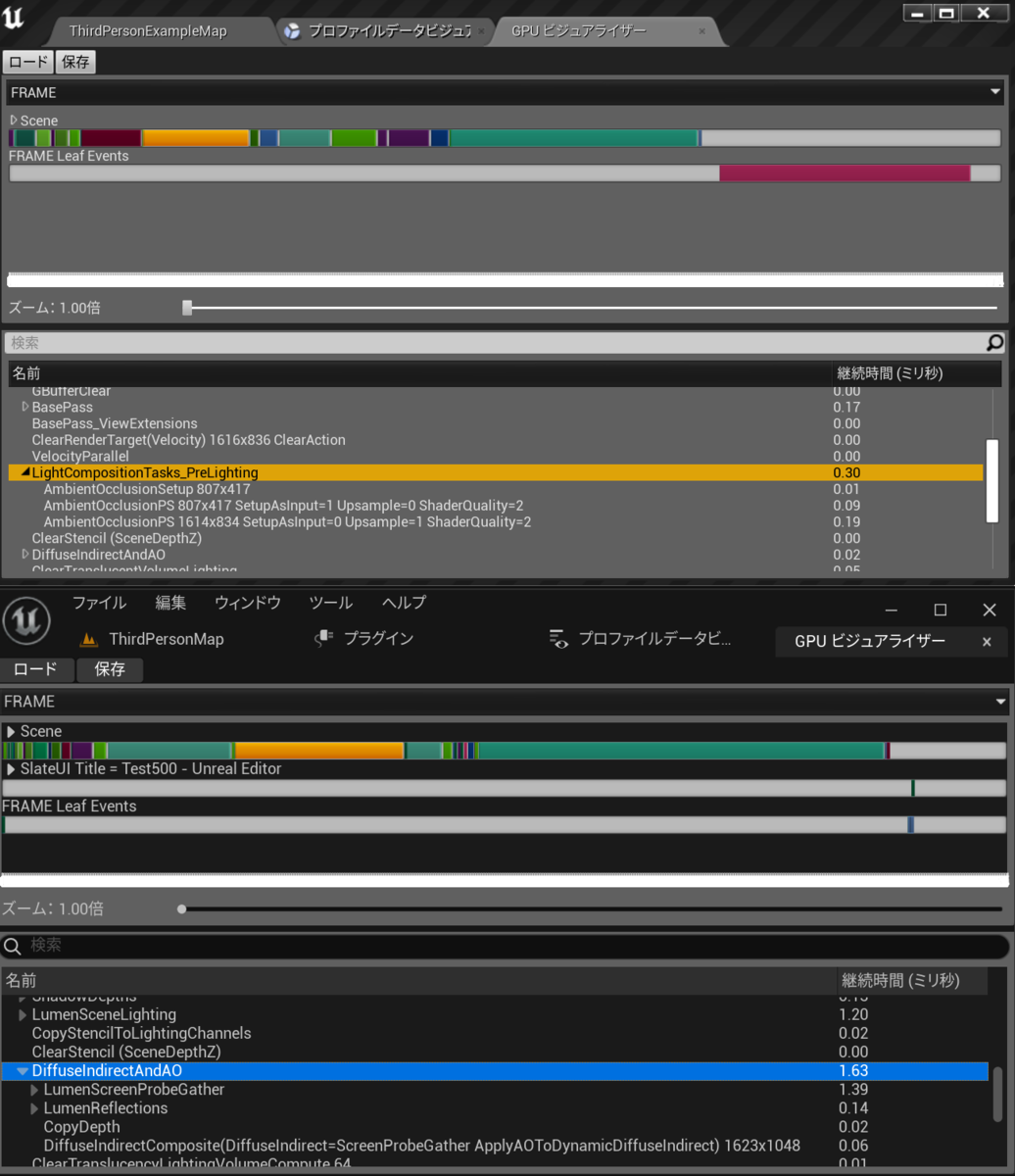Click the 保存 button in the upper window
Viewport: 1015px width, 1176px height.
point(75,62)
